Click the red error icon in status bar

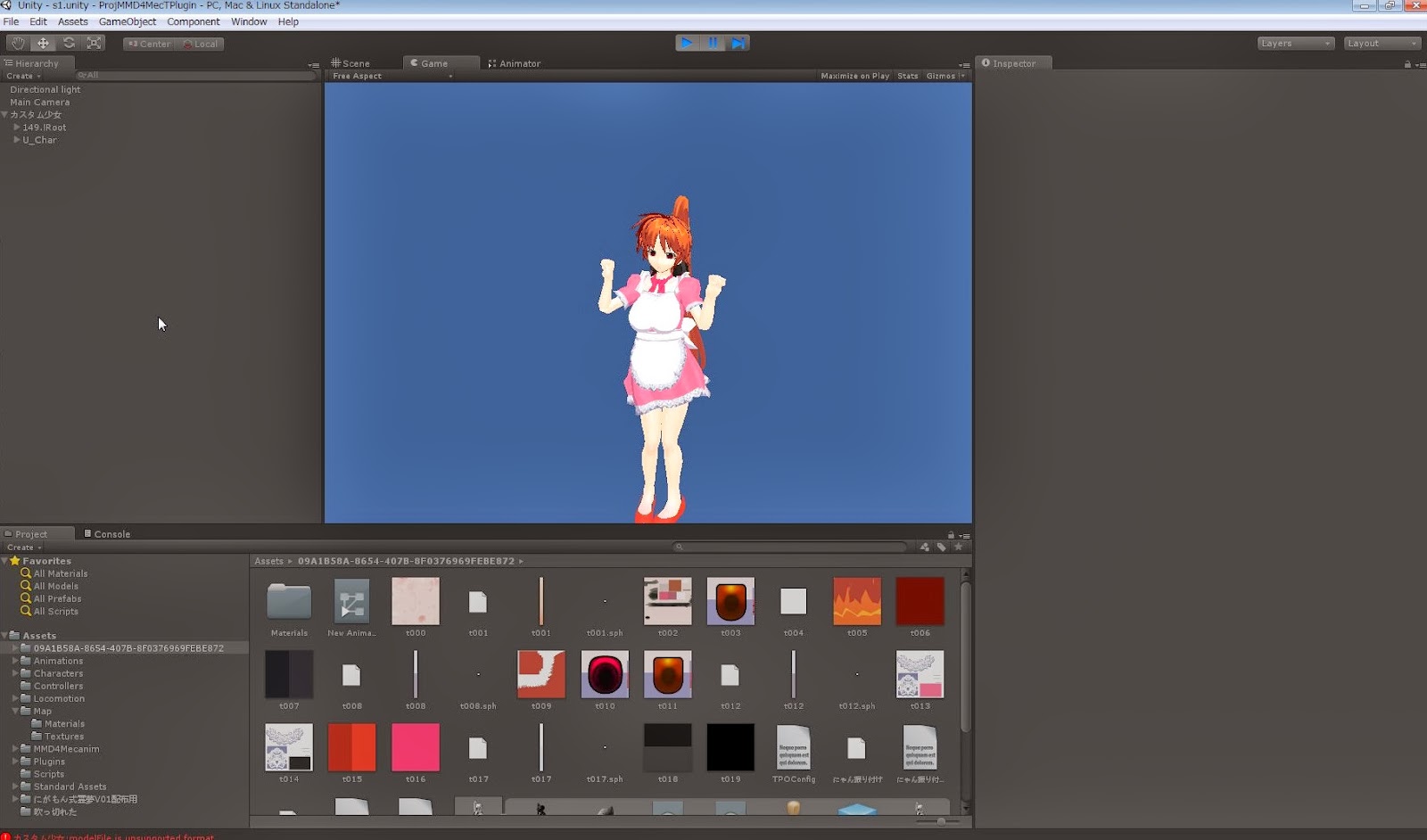point(5,836)
